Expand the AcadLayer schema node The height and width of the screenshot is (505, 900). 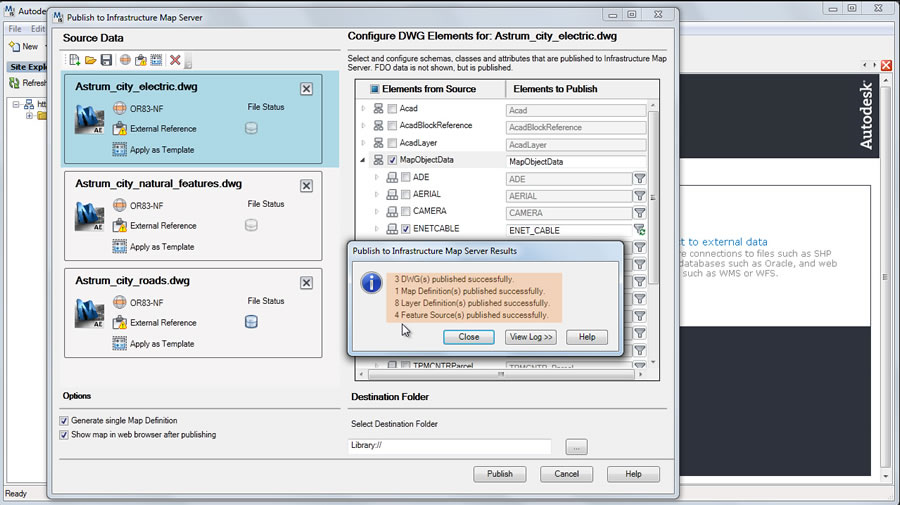pos(363,143)
